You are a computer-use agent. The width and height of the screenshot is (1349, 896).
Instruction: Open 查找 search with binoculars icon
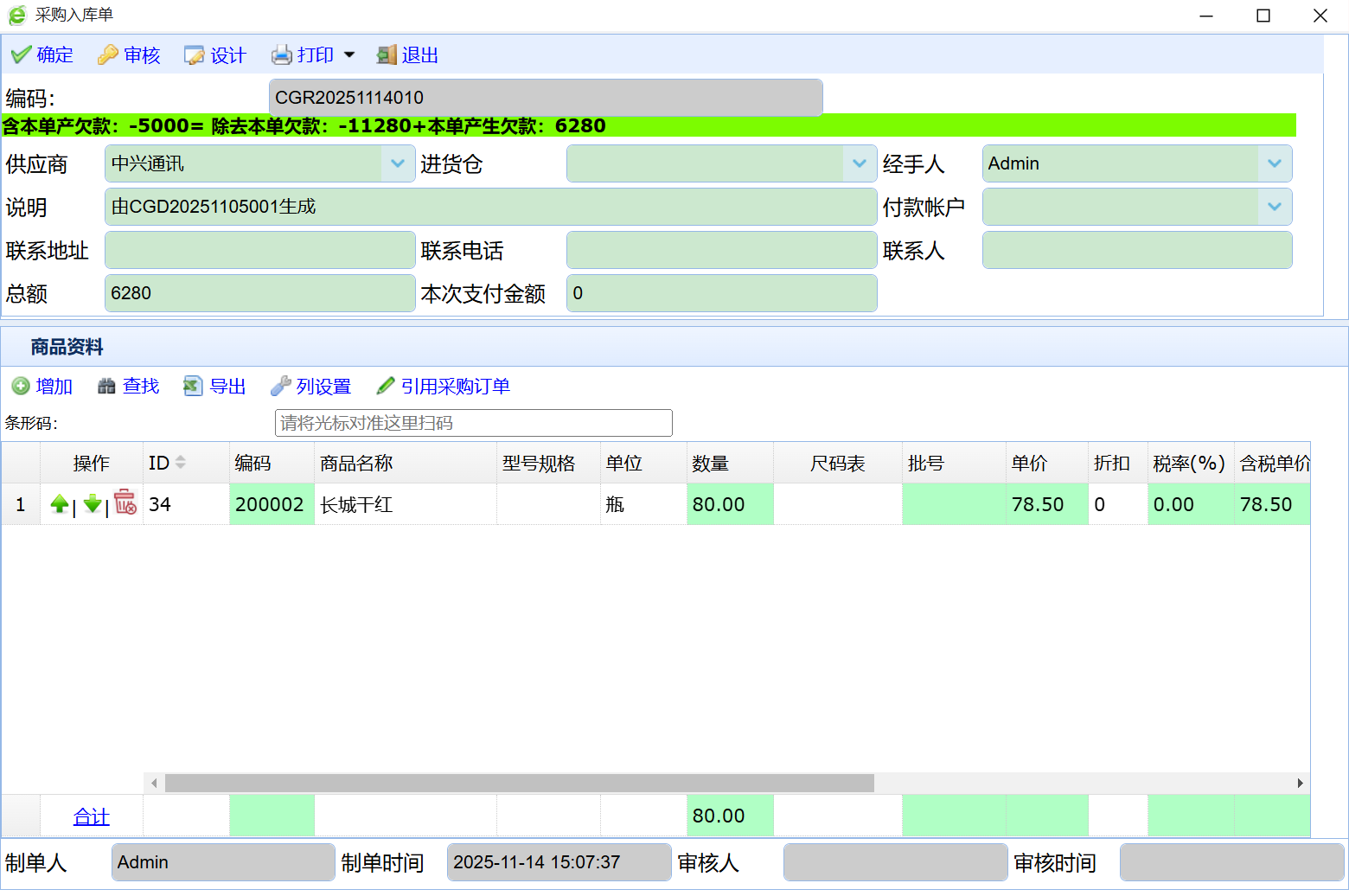tap(129, 387)
